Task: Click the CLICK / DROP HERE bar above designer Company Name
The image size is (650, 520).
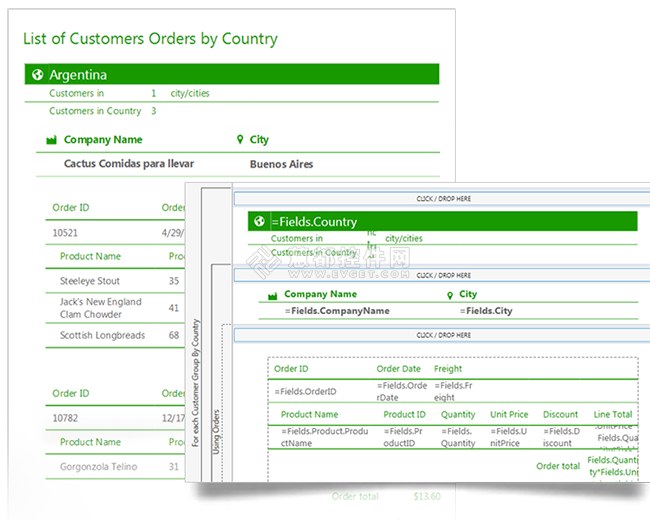Action: (442, 275)
